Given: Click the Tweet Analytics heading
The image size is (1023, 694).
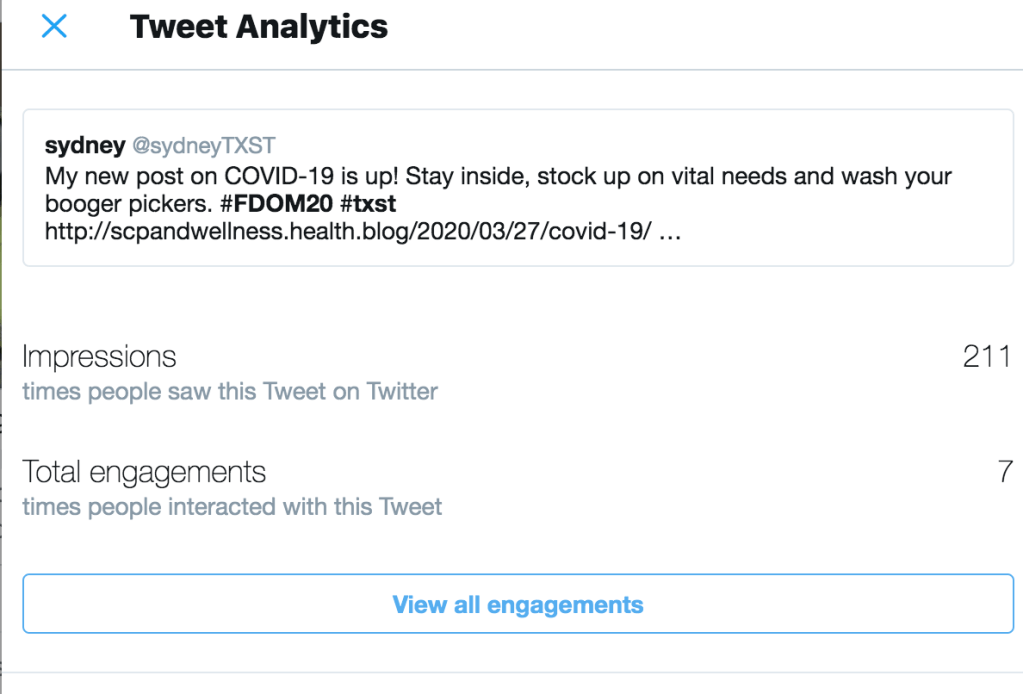Looking at the screenshot, I should 259,27.
